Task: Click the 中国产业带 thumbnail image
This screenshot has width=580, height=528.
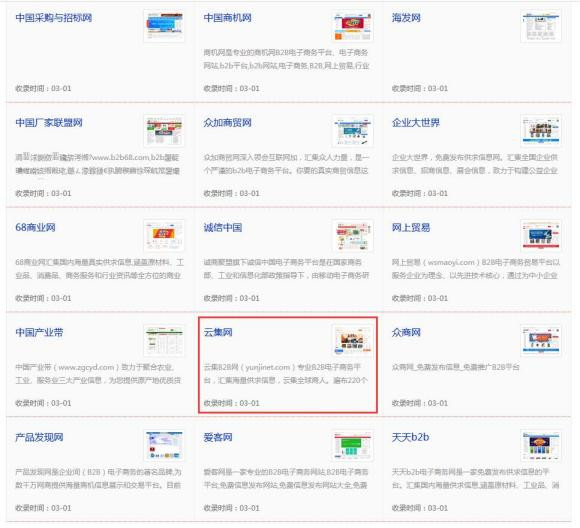Action: point(164,340)
